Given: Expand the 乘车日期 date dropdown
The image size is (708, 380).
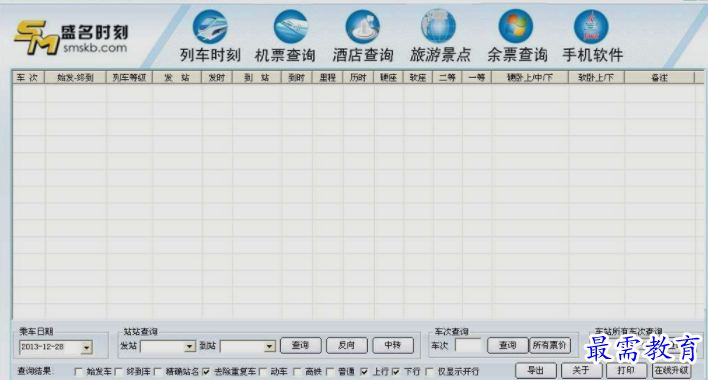Looking at the screenshot, I should [x=86, y=347].
